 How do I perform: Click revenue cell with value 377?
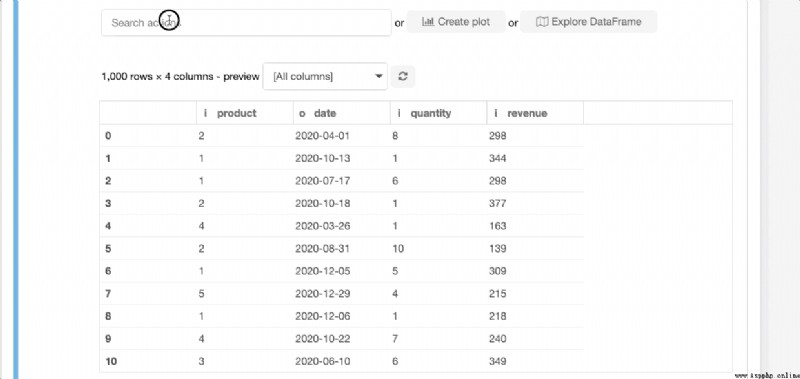(497, 204)
